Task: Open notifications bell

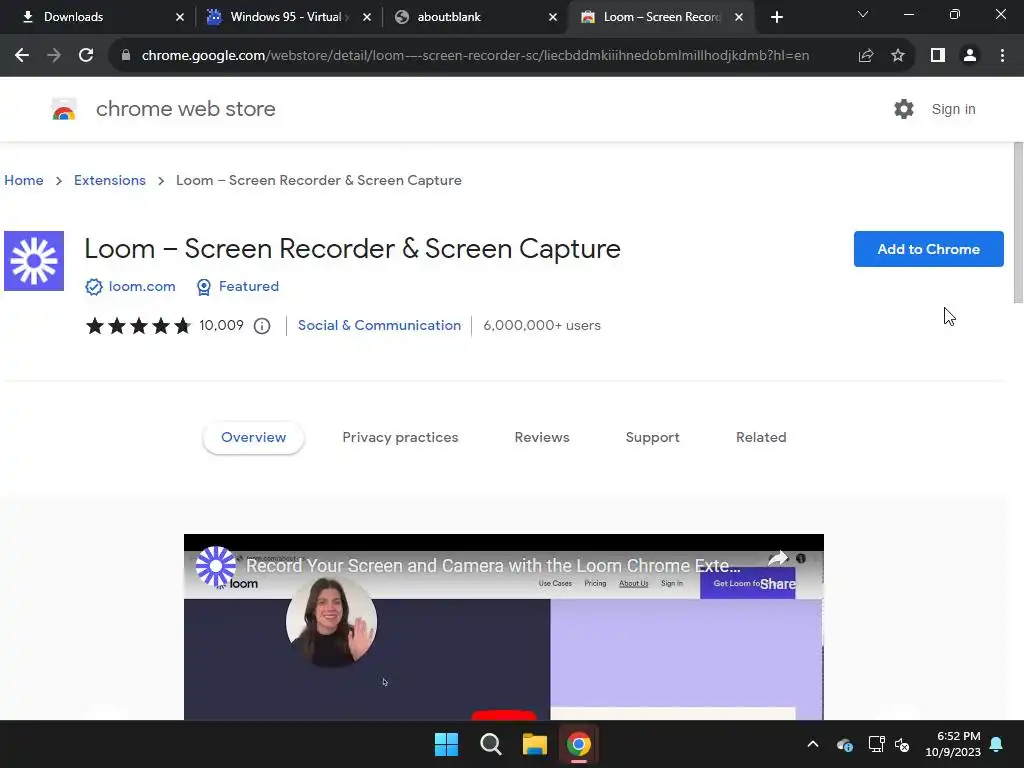Action: (x=997, y=744)
